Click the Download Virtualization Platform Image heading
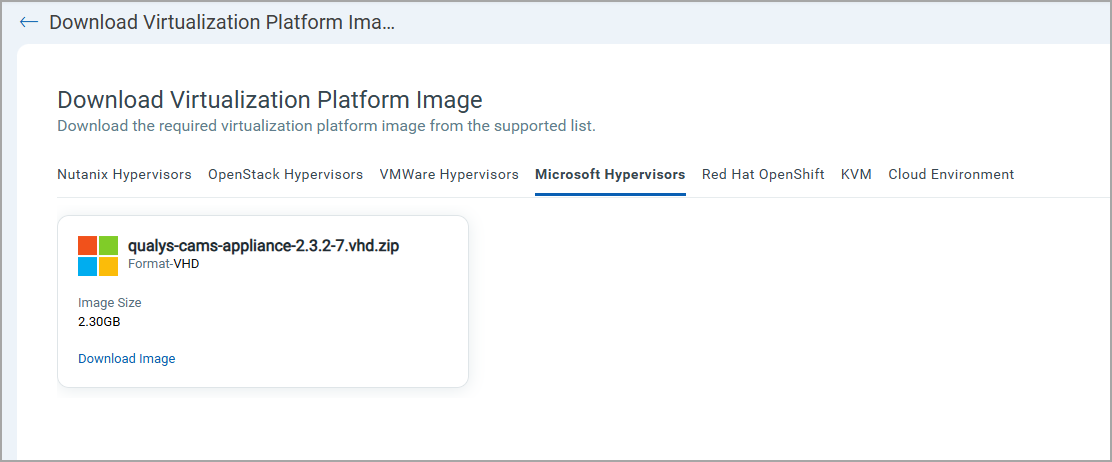 [x=269, y=100]
